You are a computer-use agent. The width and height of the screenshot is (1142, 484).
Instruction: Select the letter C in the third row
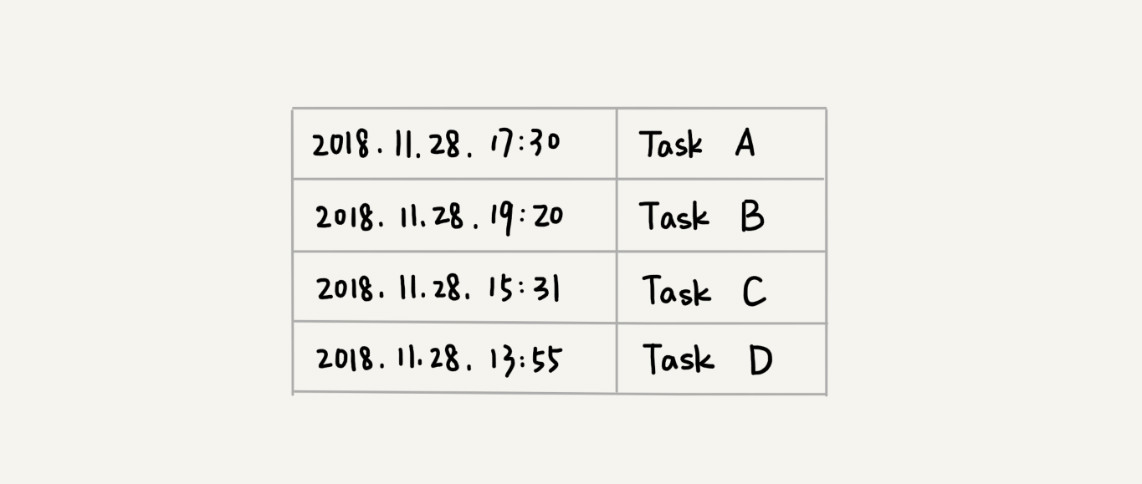(754, 292)
